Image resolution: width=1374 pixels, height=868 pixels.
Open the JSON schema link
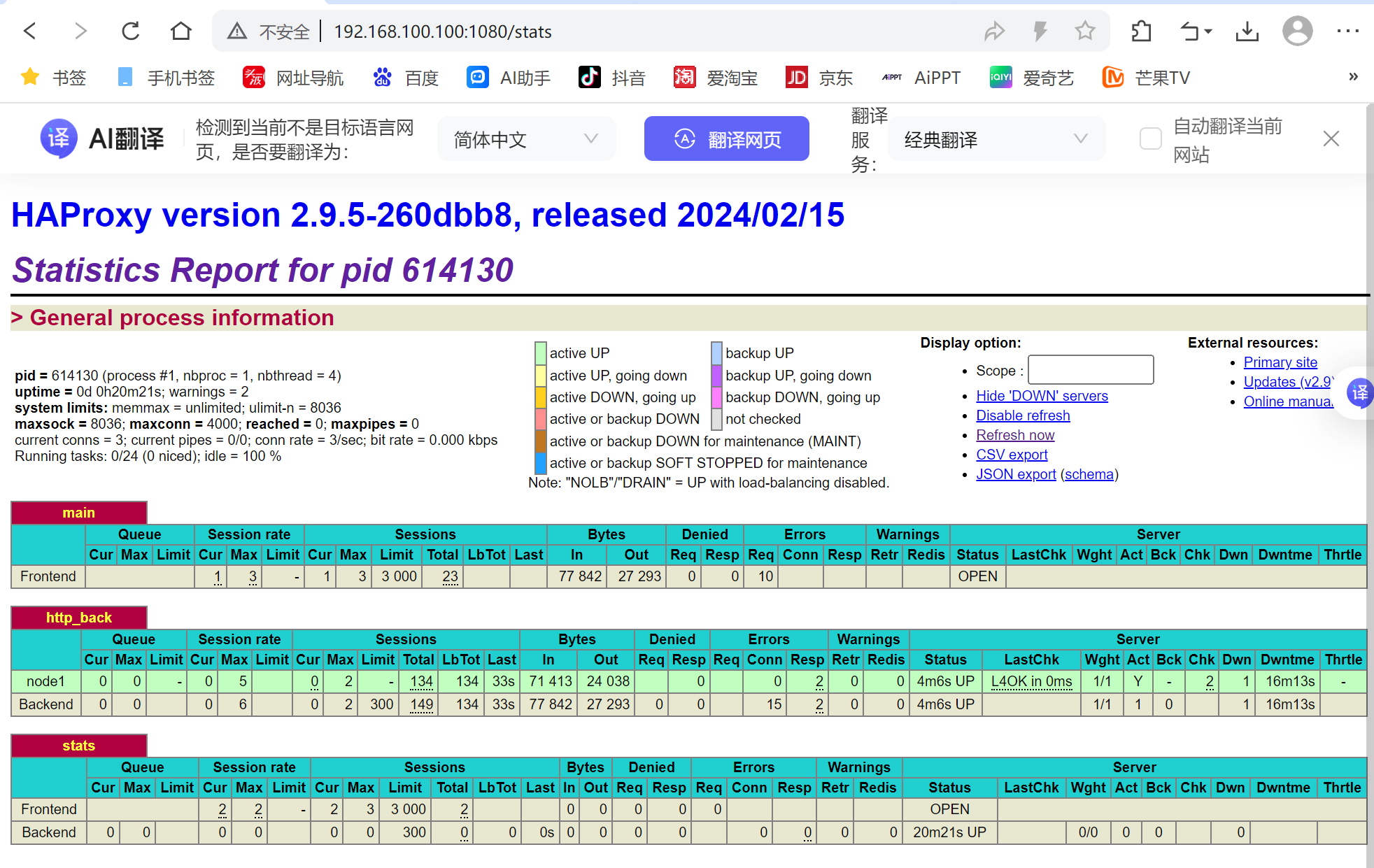click(1089, 474)
